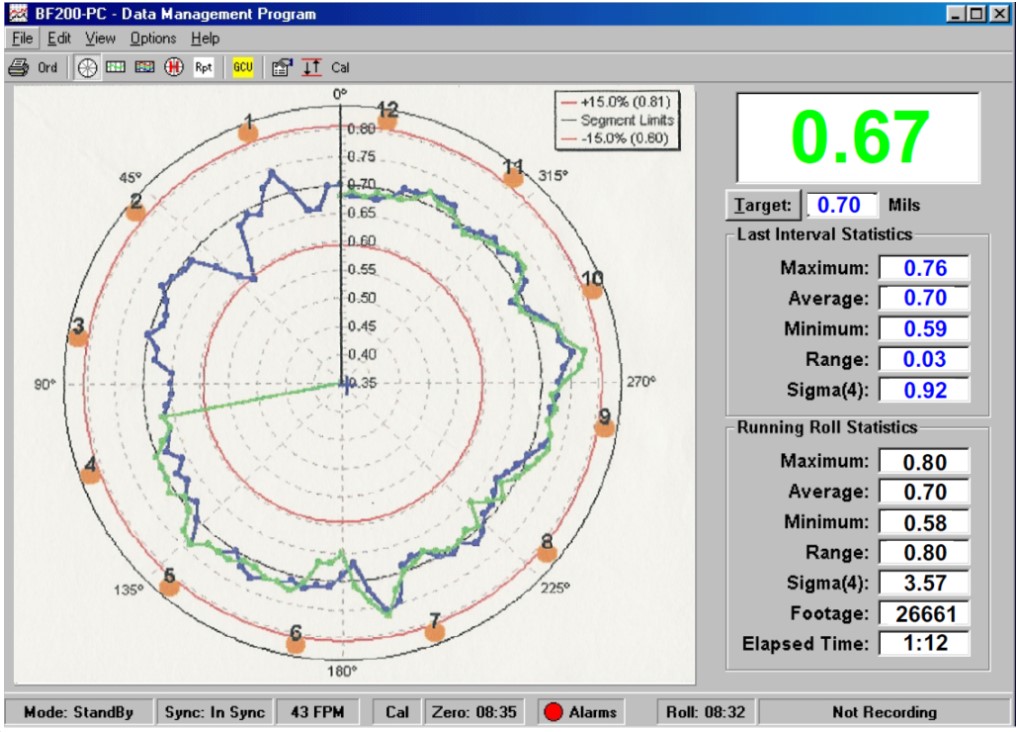Click the printer icon in the toolbar
This screenshot has height=732, width=1016.
(19, 68)
